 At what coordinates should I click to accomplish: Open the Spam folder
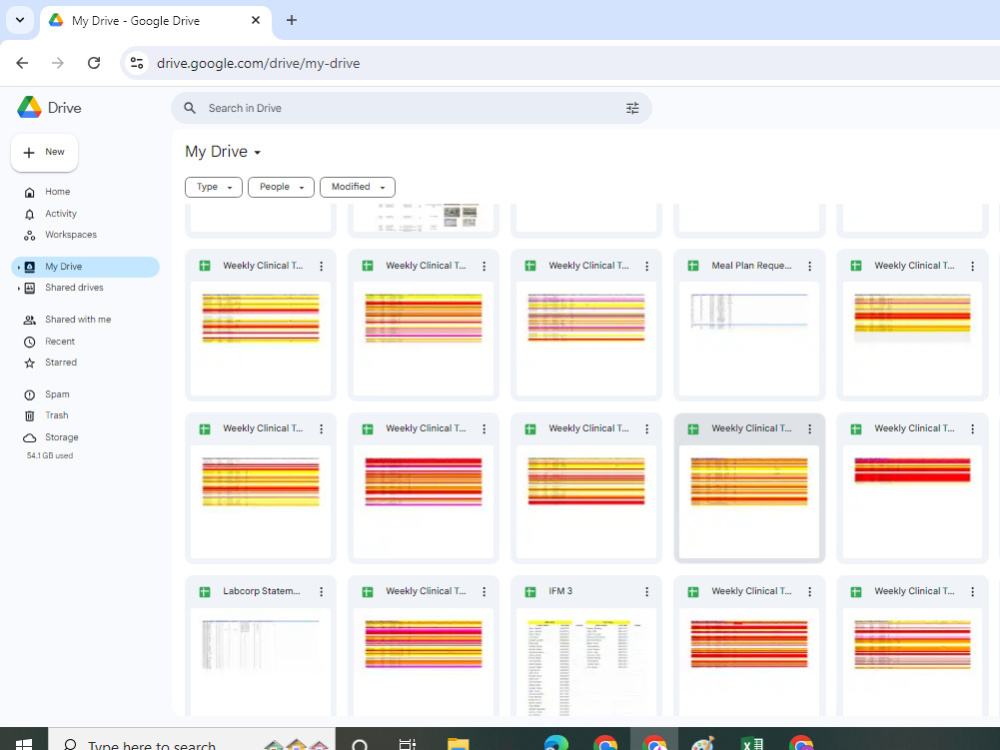(x=57, y=395)
